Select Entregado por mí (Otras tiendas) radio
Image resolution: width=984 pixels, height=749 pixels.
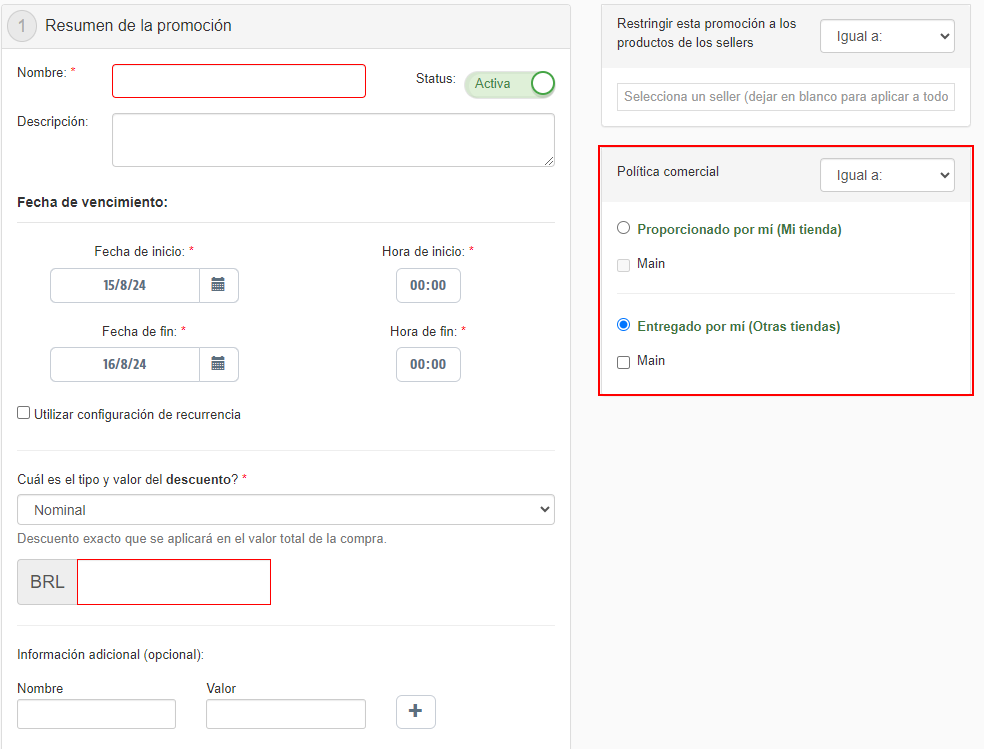pos(624,325)
